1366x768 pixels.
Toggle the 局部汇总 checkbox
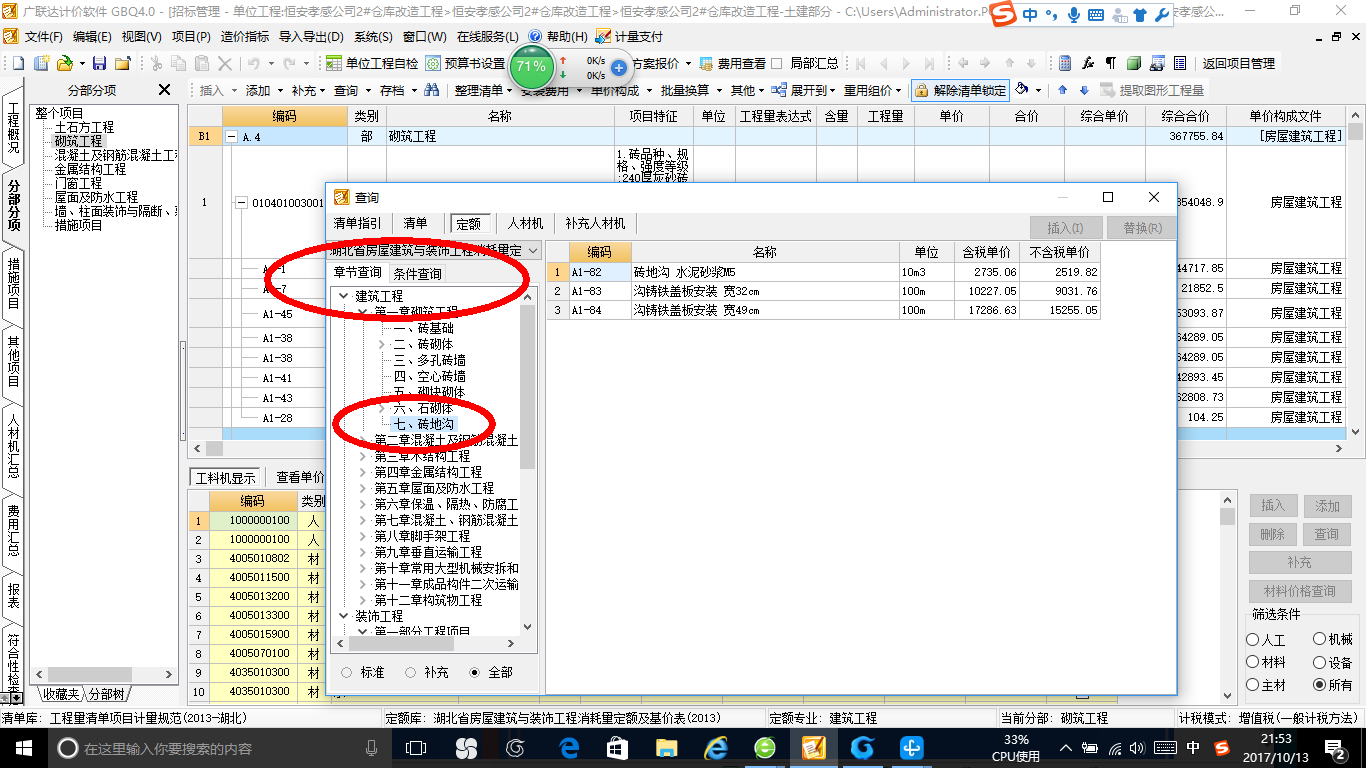pos(777,63)
